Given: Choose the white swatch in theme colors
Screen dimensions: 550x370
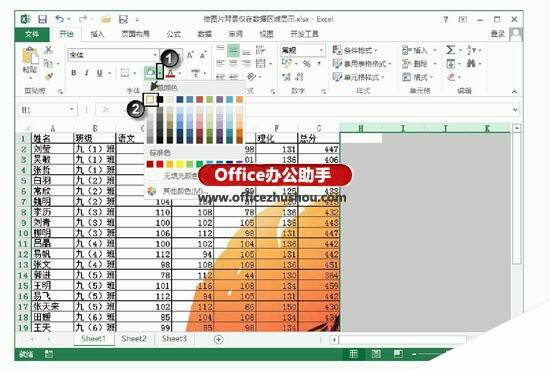Looking at the screenshot, I should pyautogui.click(x=150, y=100).
